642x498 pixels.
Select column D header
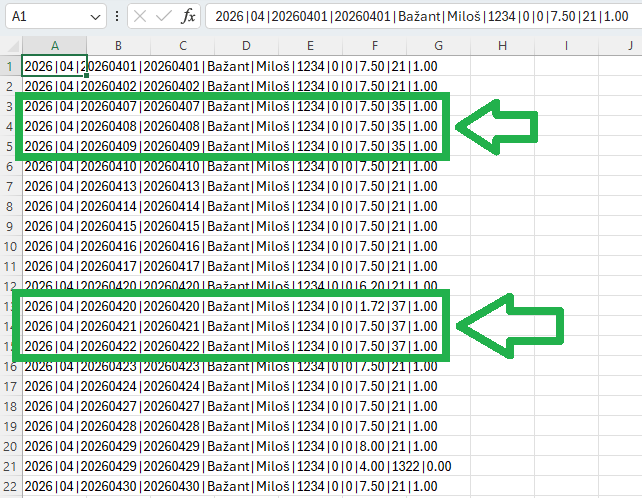tap(246, 45)
